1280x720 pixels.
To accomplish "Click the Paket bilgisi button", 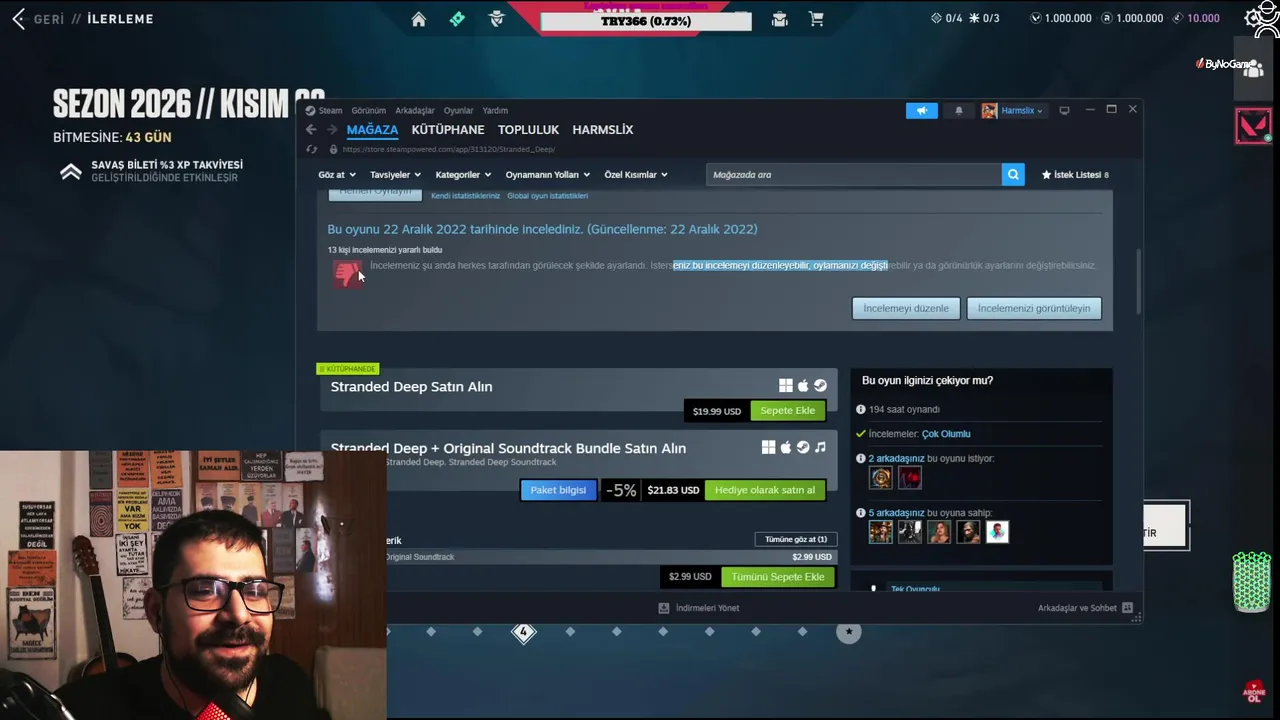I will pyautogui.click(x=558, y=490).
